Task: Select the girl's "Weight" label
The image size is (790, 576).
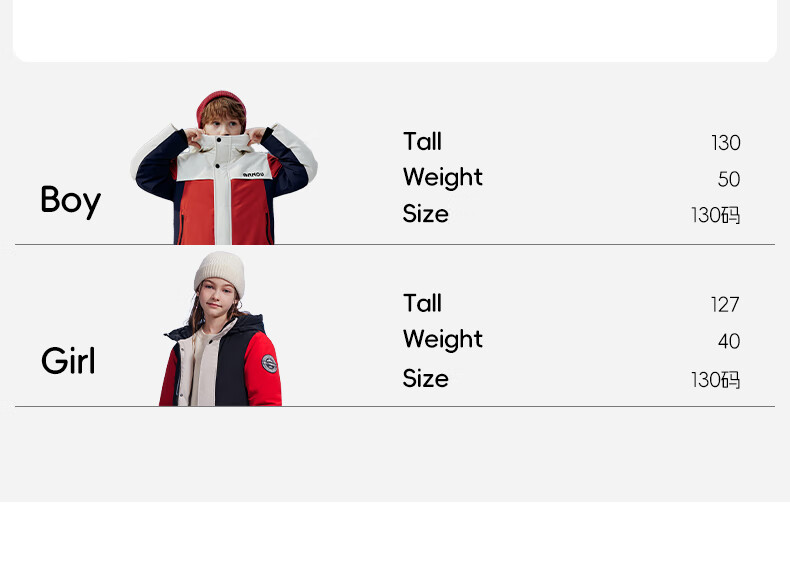Action: tap(442, 340)
